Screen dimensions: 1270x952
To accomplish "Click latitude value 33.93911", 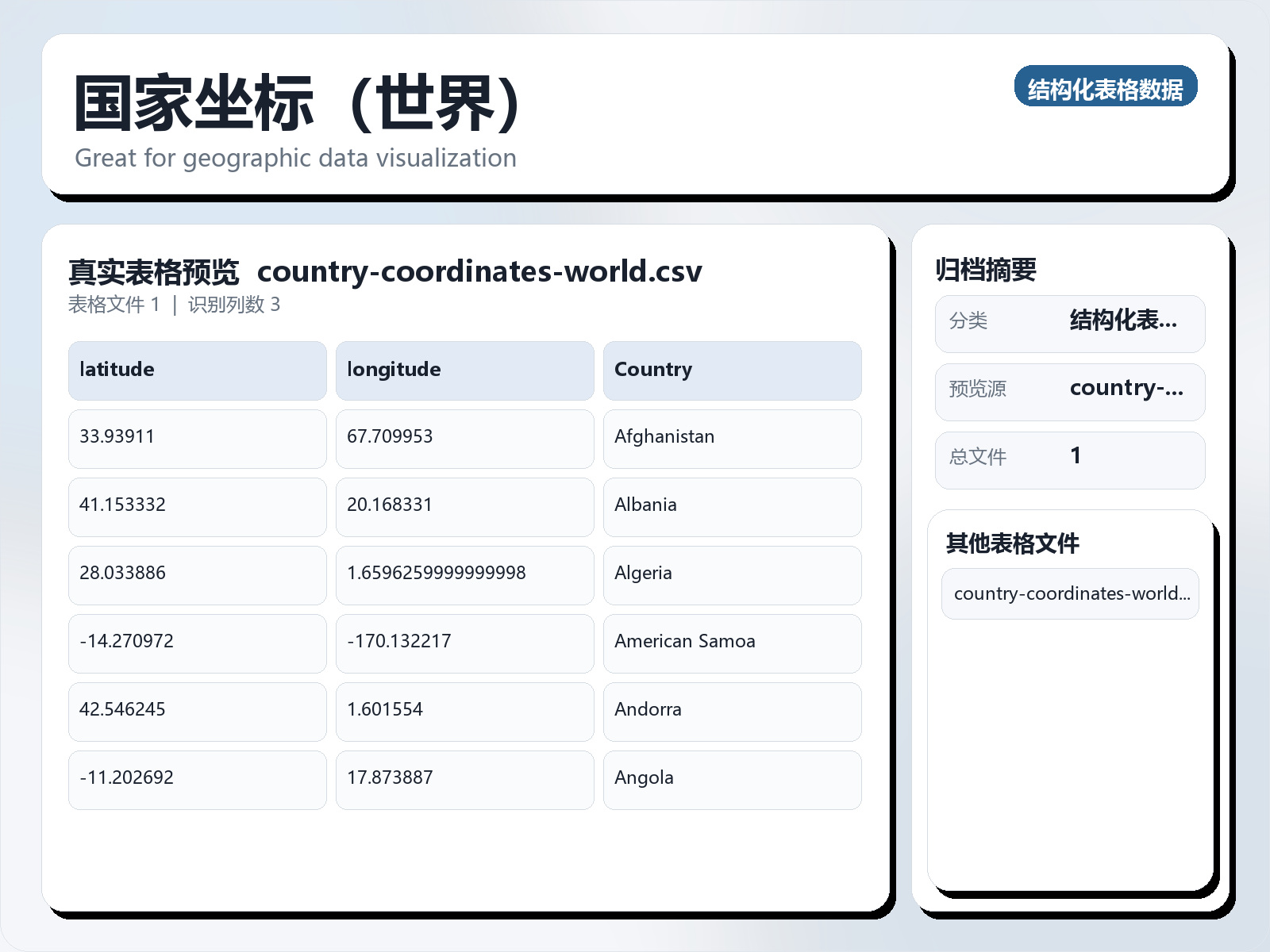I will (x=197, y=439).
